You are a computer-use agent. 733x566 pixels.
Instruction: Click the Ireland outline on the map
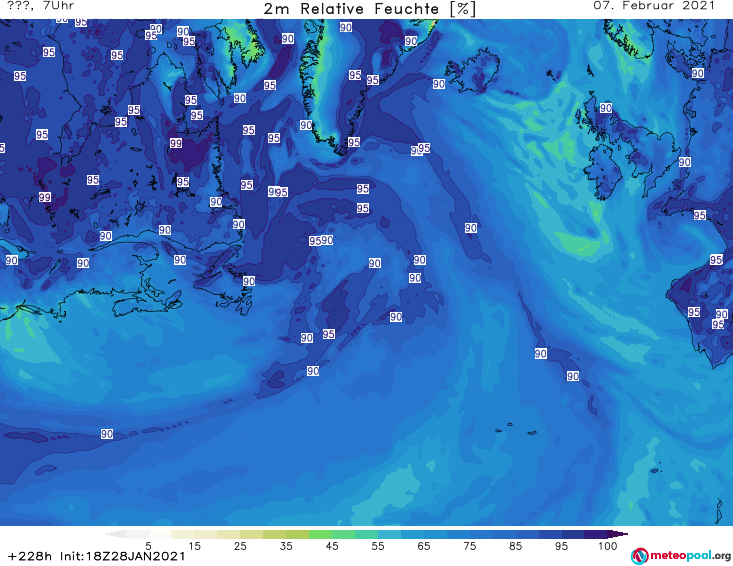(x=603, y=171)
